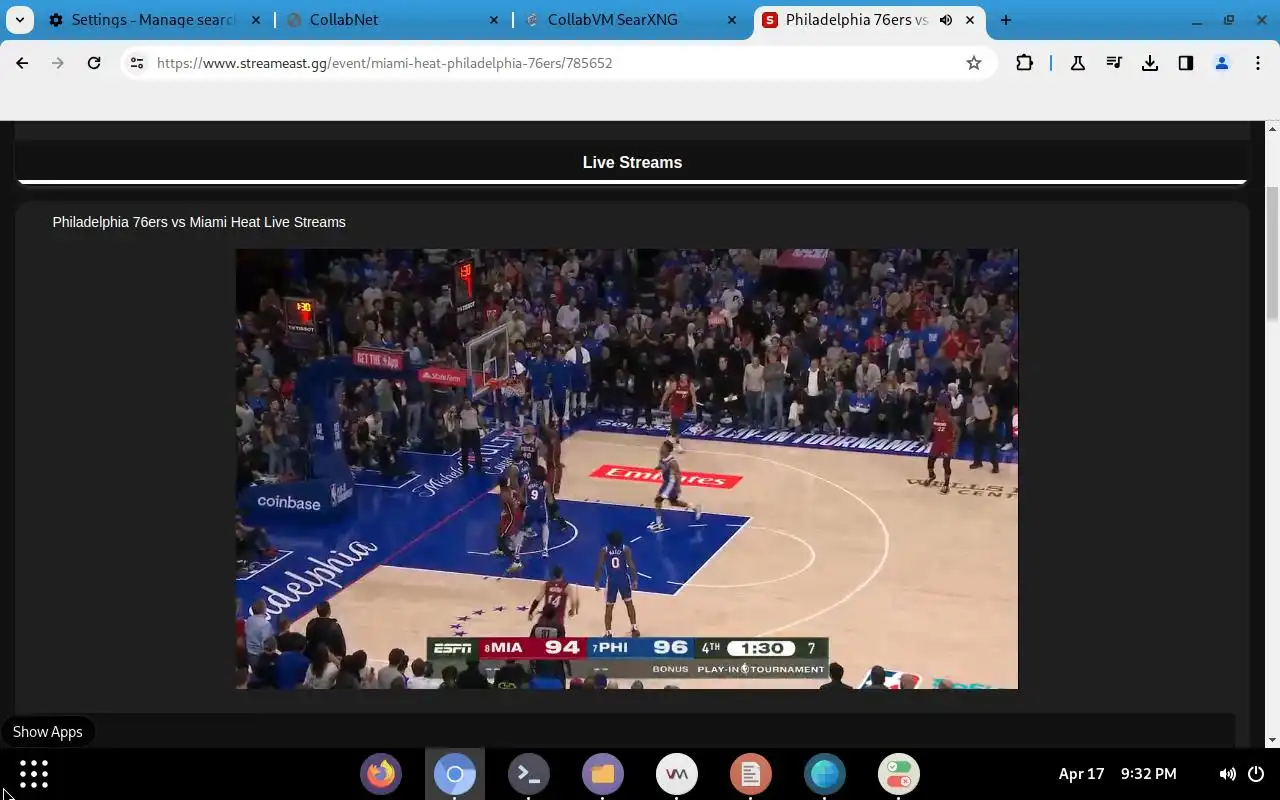This screenshot has width=1280, height=800.
Task: Open the Extensions puzzle icon
Action: tap(1024, 63)
